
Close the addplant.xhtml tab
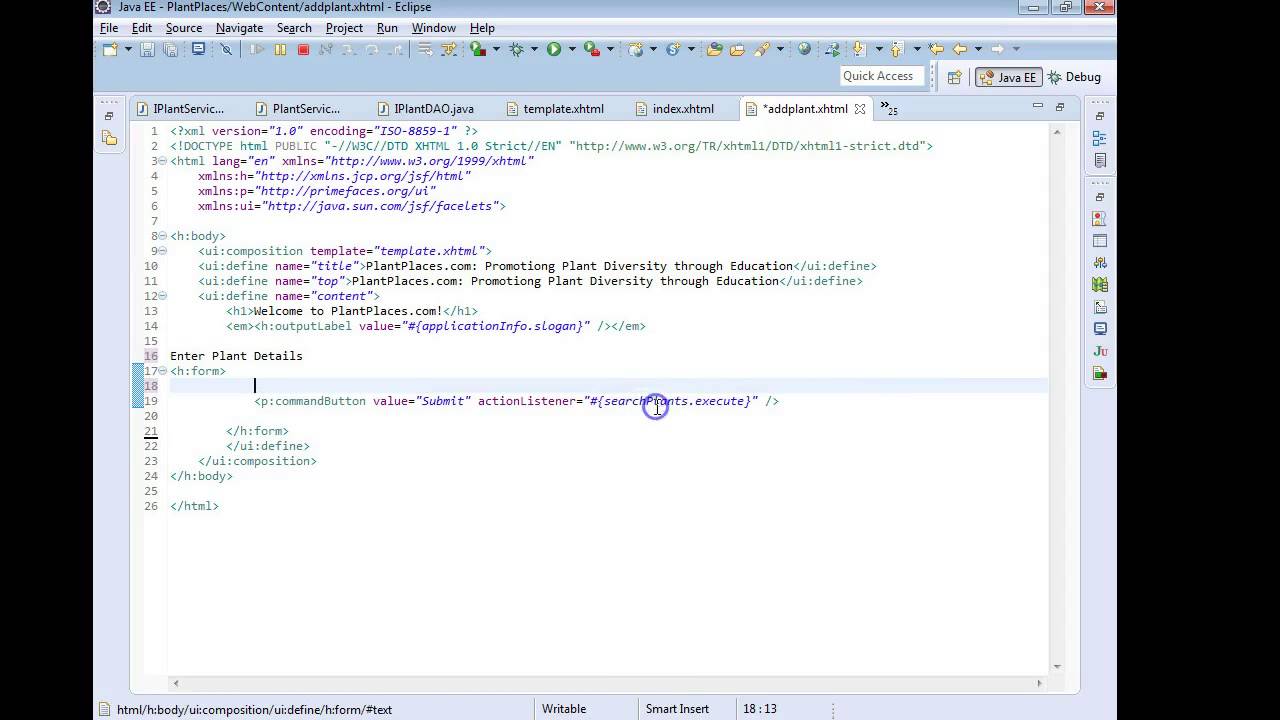(x=860, y=109)
